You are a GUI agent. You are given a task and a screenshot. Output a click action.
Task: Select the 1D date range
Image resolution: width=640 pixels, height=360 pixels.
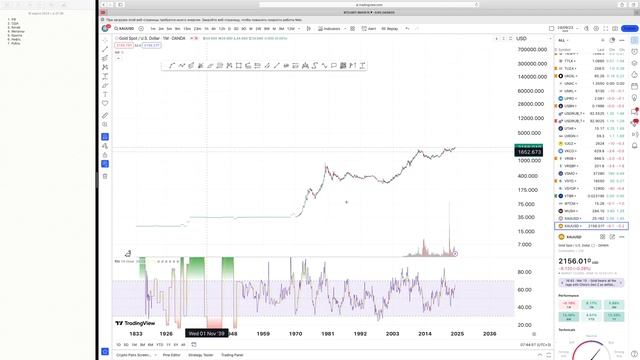point(118,345)
